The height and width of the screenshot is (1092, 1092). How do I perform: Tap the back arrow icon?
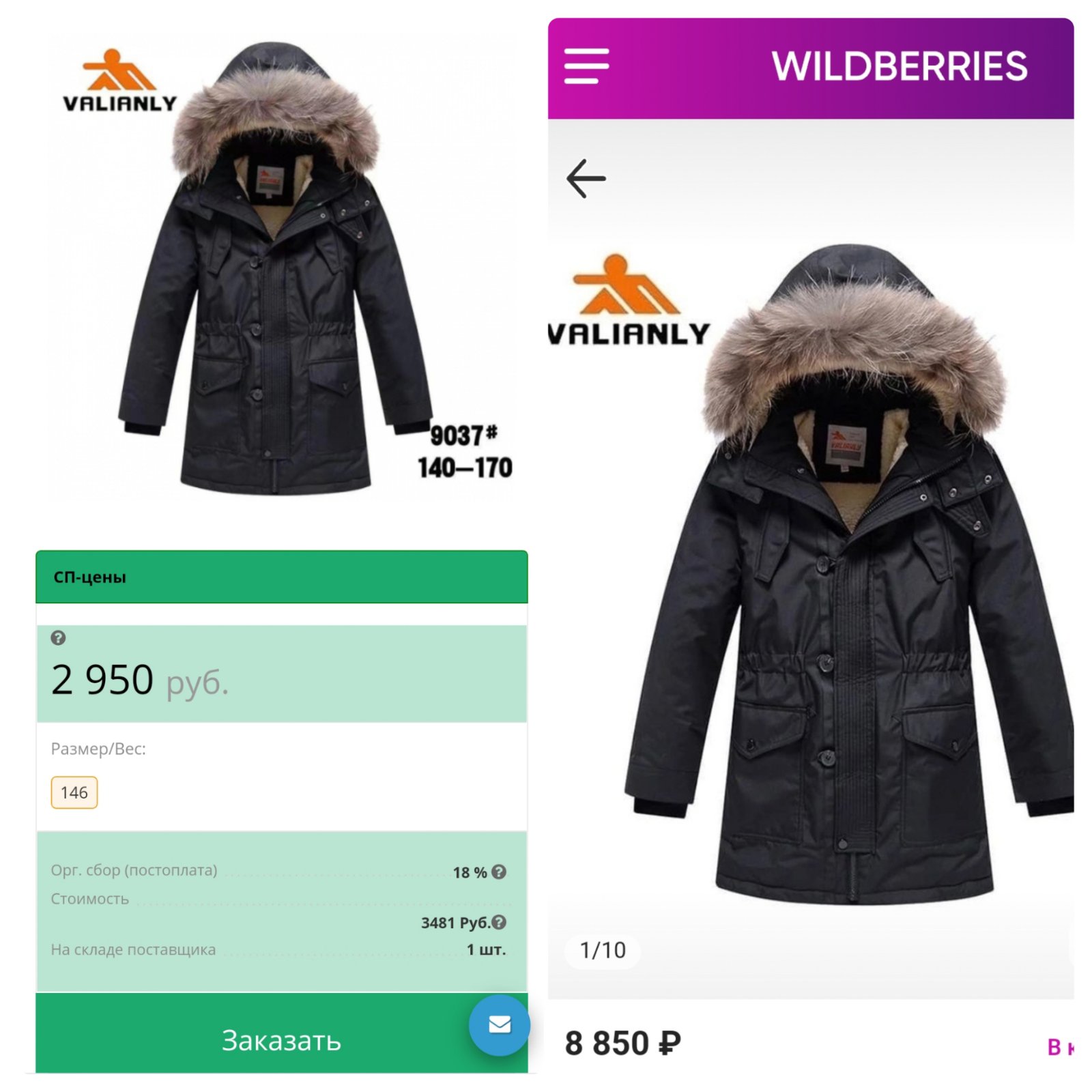(586, 179)
